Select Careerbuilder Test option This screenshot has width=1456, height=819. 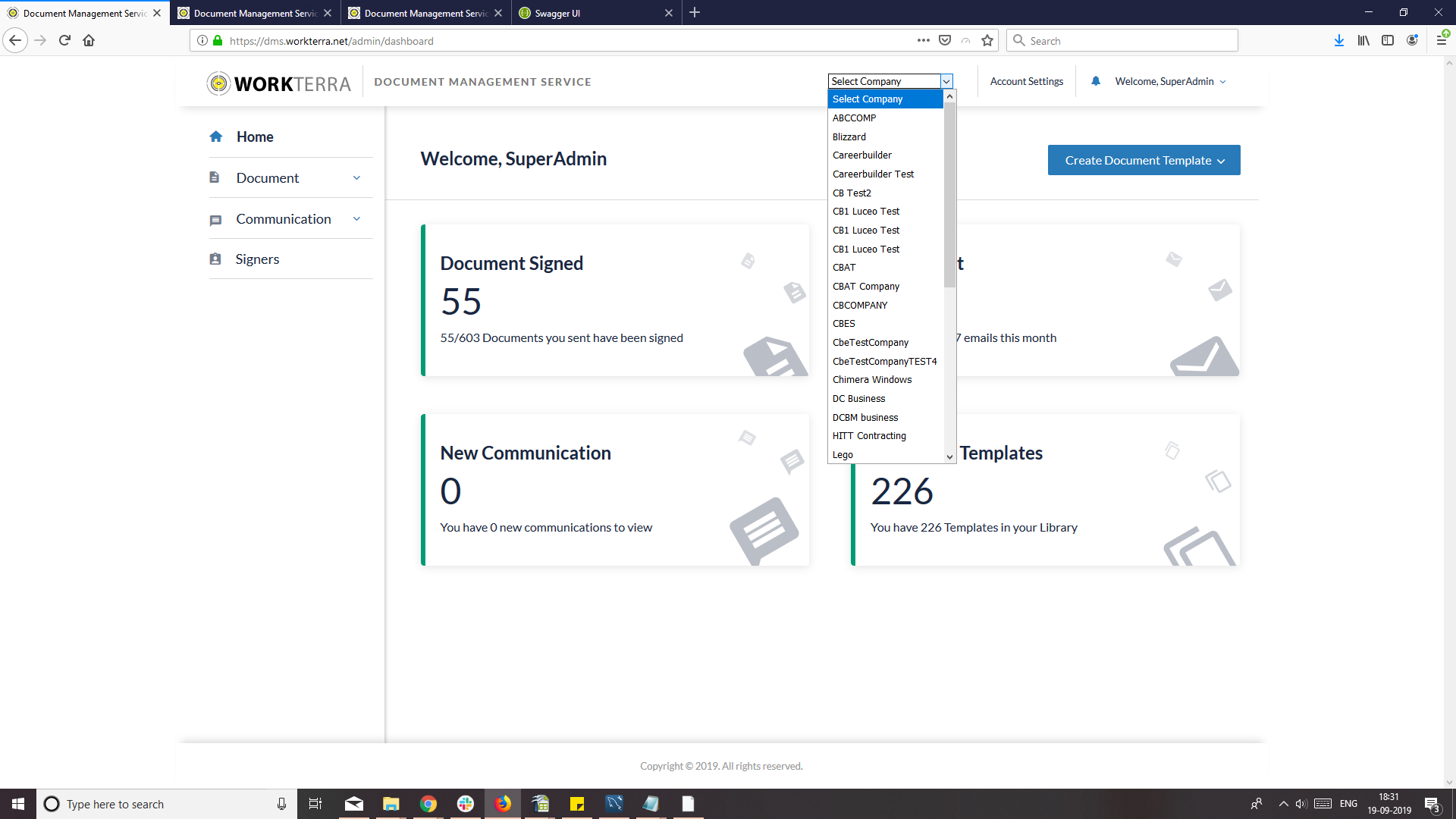886,174
